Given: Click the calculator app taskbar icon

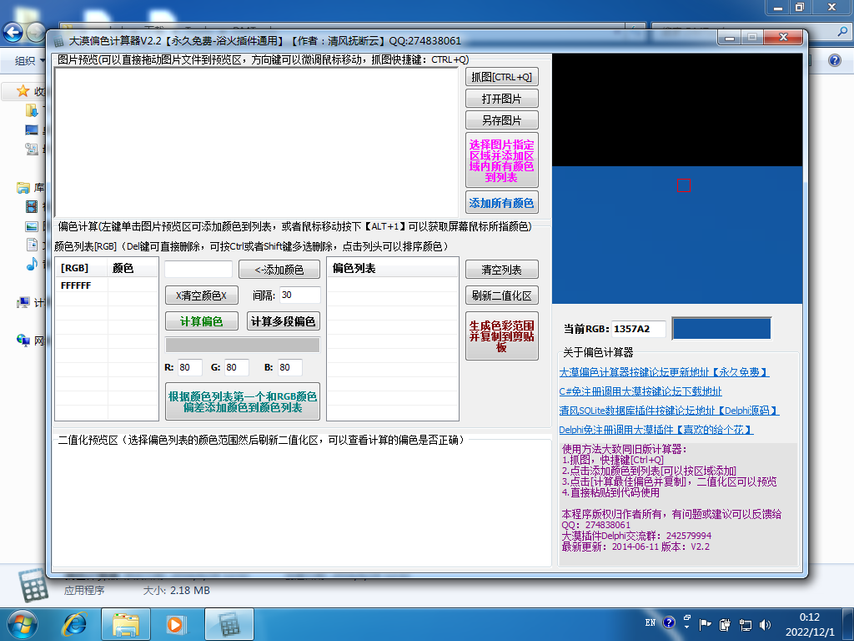Looking at the screenshot, I should click(x=229, y=625).
